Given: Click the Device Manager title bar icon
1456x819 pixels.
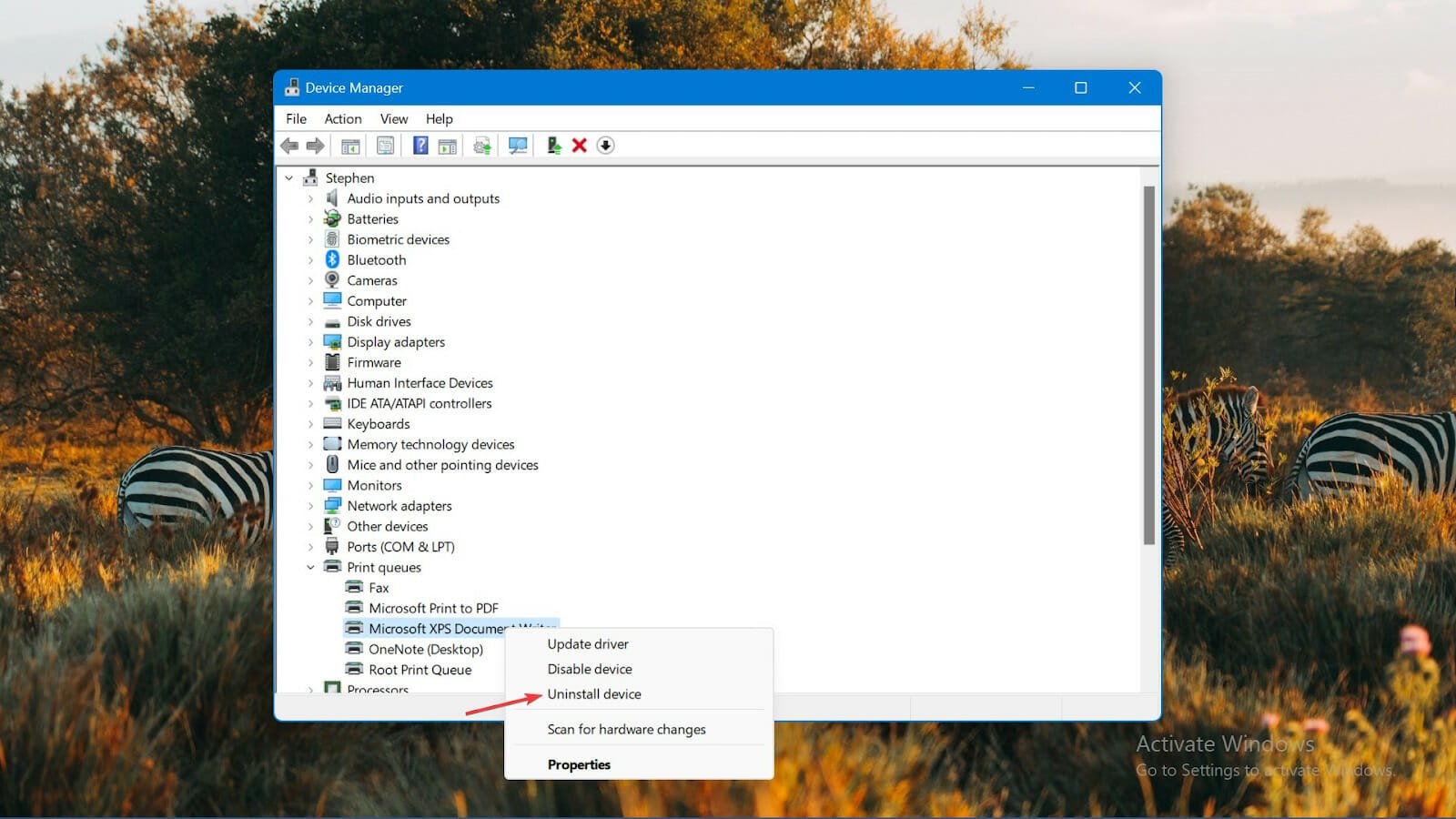Looking at the screenshot, I should pyautogui.click(x=291, y=87).
